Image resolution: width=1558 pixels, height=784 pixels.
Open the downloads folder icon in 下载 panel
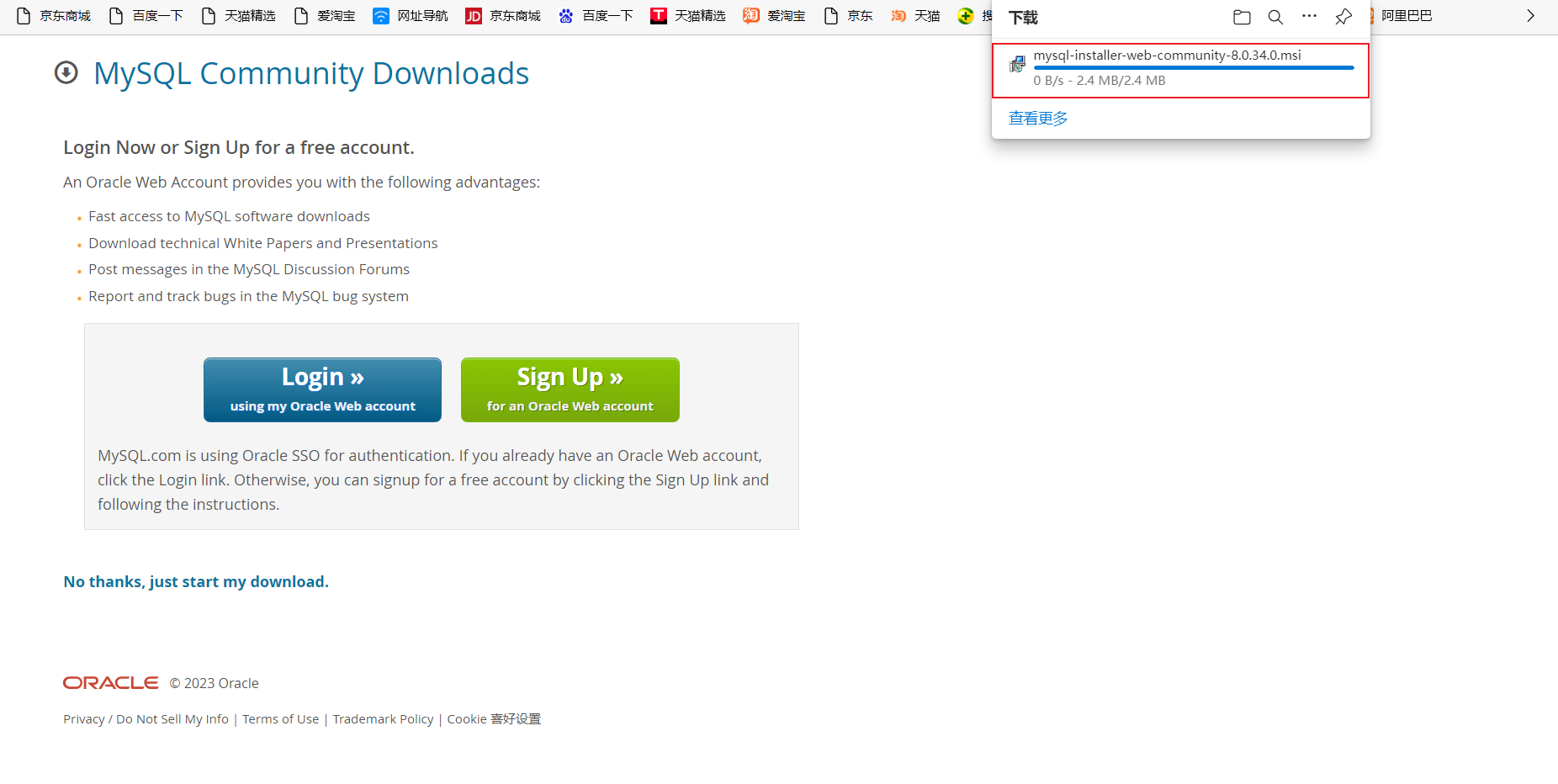tap(1242, 17)
